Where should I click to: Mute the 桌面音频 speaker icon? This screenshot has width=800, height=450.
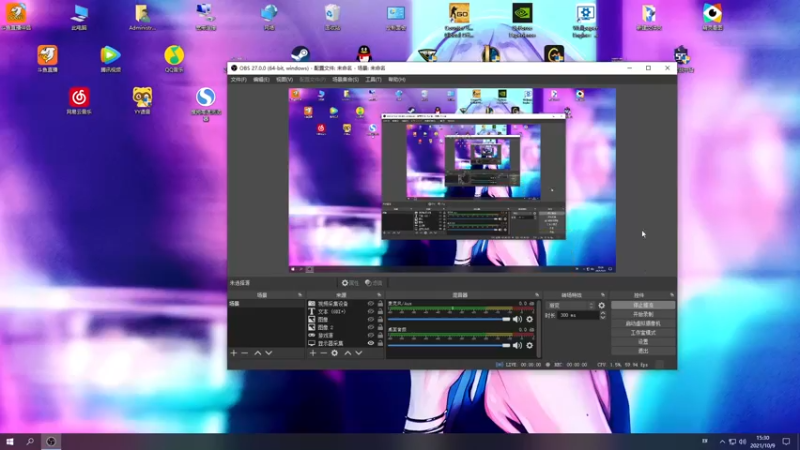click(517, 345)
